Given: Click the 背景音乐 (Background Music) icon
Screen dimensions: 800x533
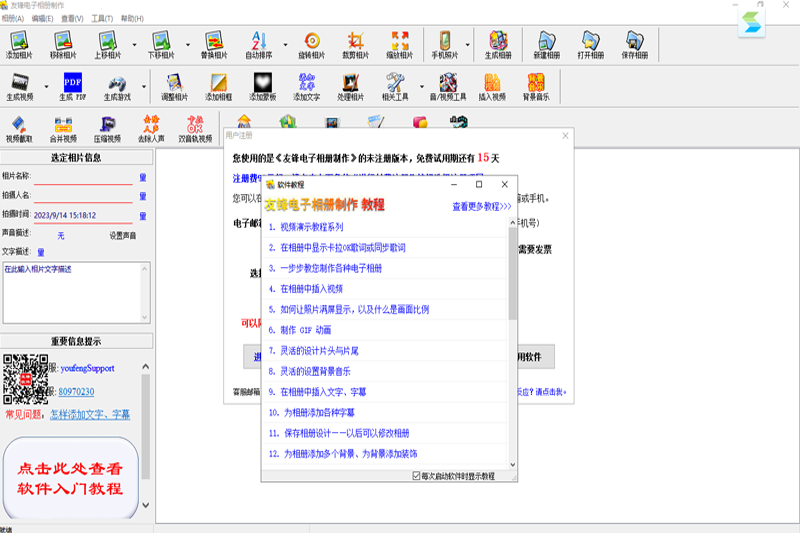Looking at the screenshot, I should (535, 87).
